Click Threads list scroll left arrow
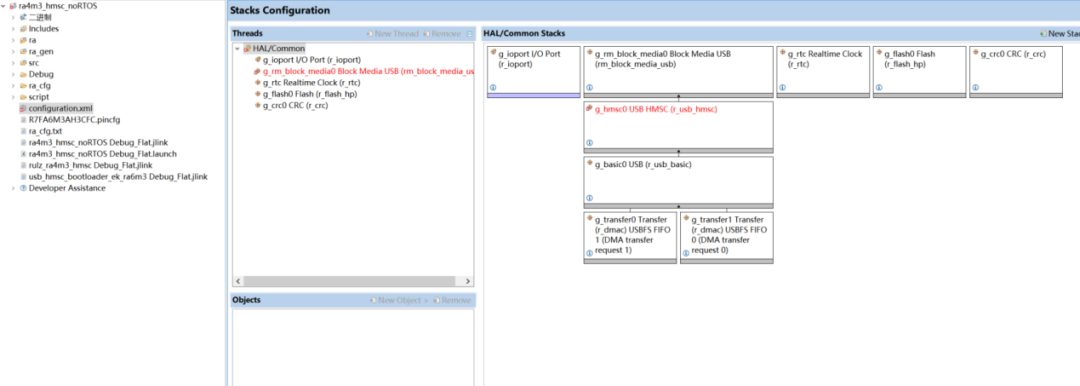The image size is (1080, 386). 238,281
